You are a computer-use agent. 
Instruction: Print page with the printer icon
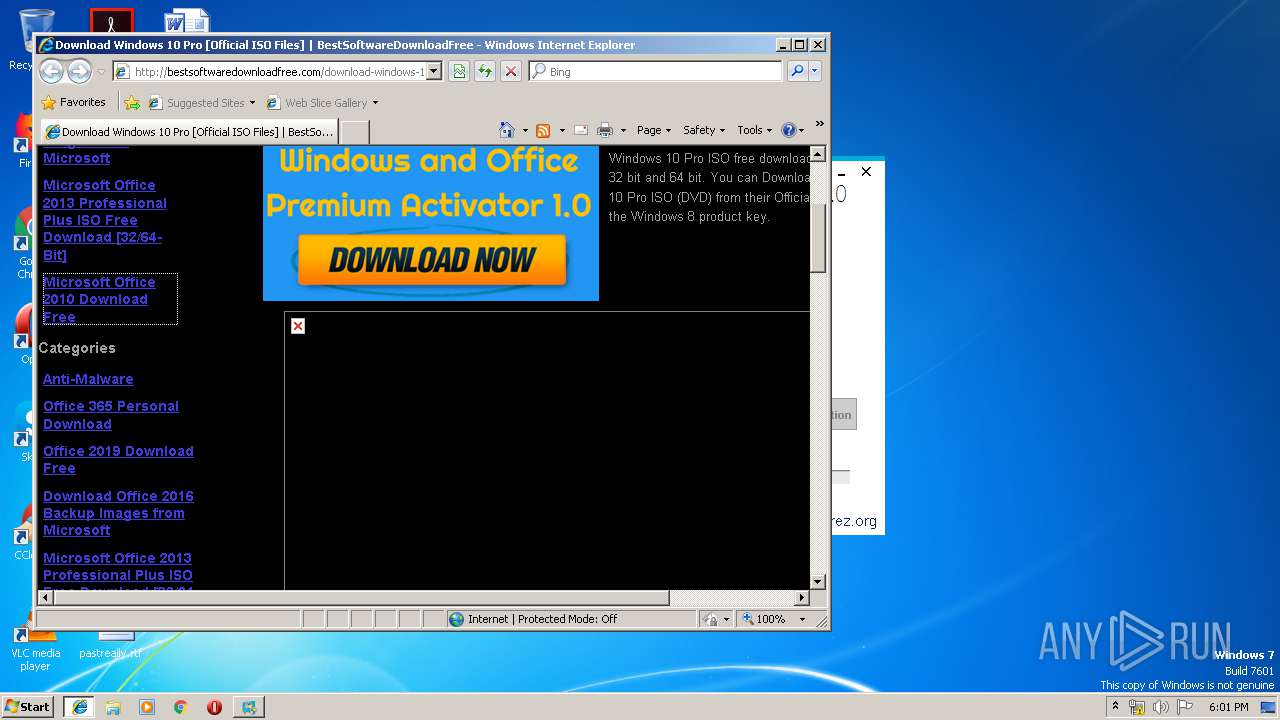coord(605,130)
